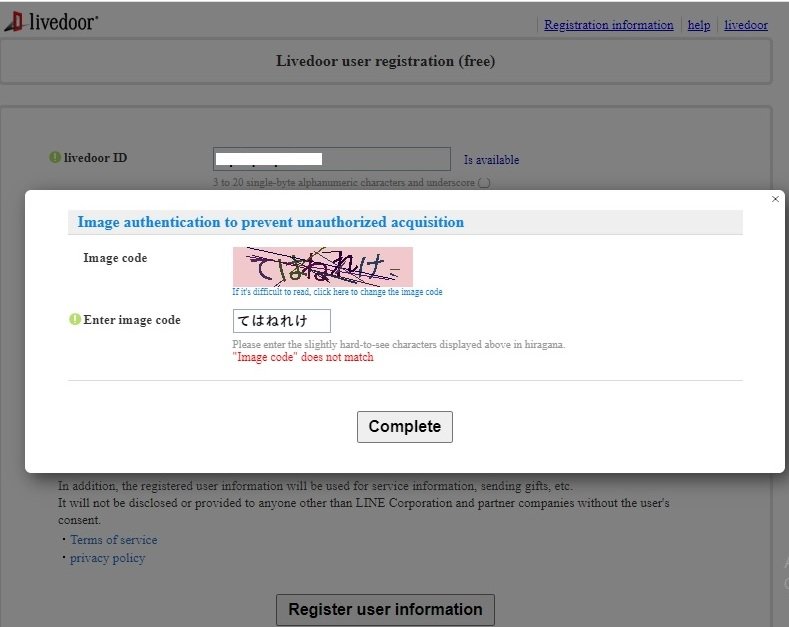Click the green alert icon beside livedoor ID

[x=55, y=158]
